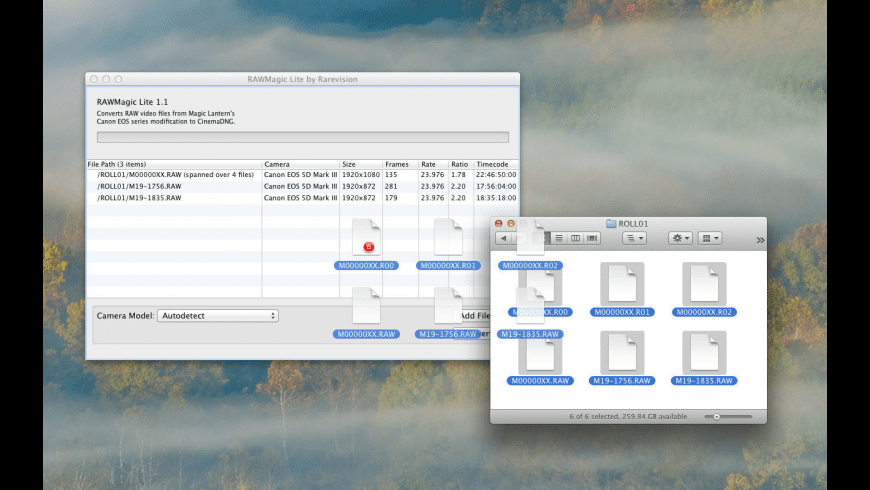Select the /ROLL01/M00000XX.RAW spanned file row
The width and height of the screenshot is (870, 490).
coord(175,174)
